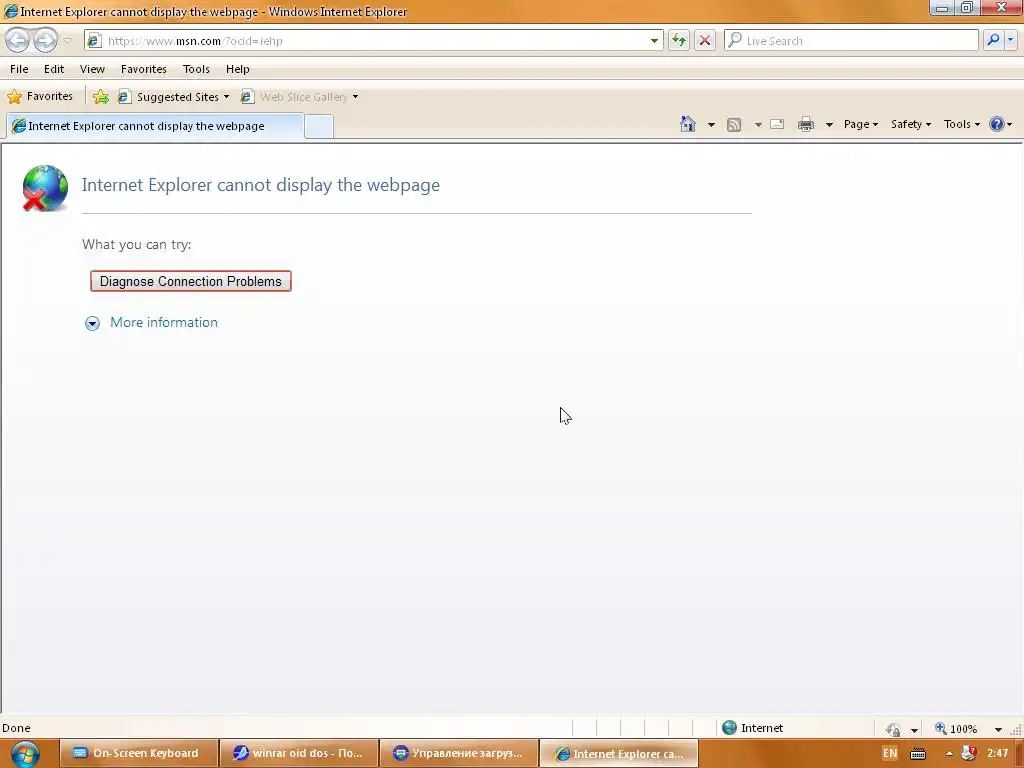Open the Edit menu
The height and width of the screenshot is (768, 1024).
pyautogui.click(x=54, y=69)
